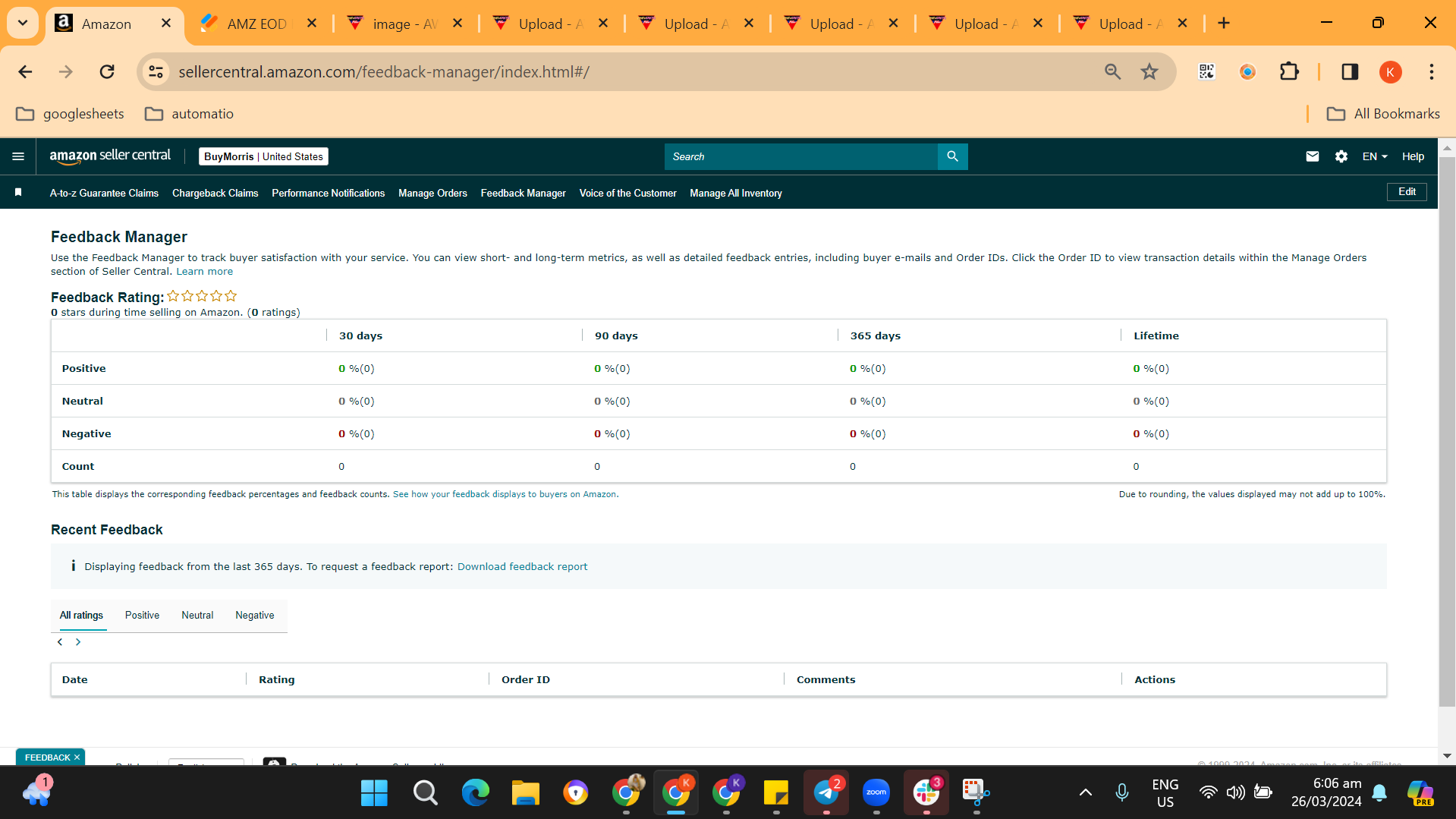Image resolution: width=1456 pixels, height=819 pixels.
Task: Open File Explorer from the taskbar
Action: pos(525,793)
